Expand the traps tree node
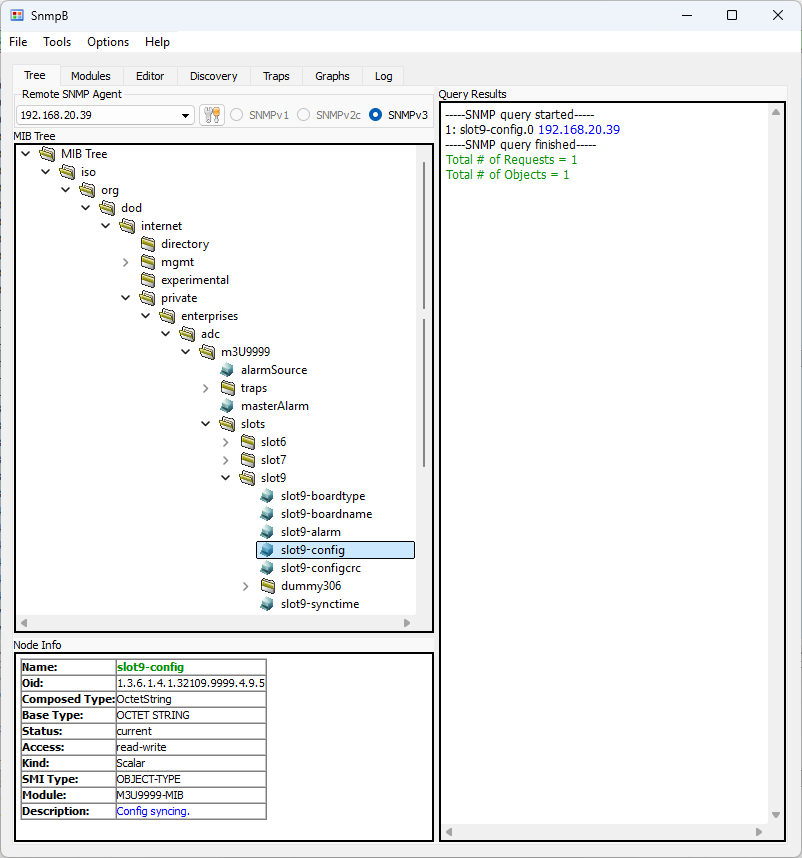 point(206,388)
